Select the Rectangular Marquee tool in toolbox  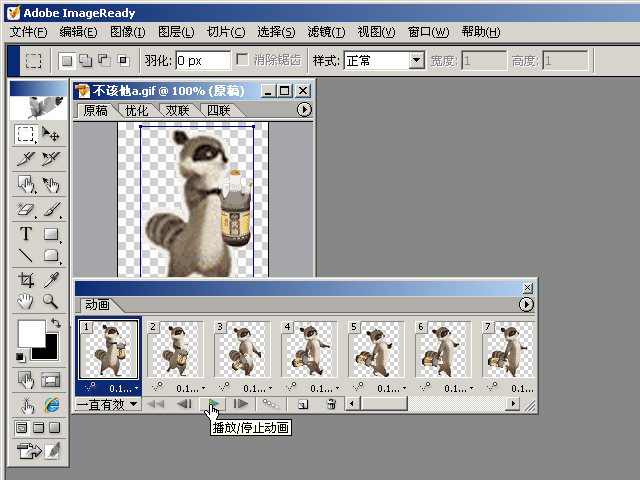(x=25, y=134)
